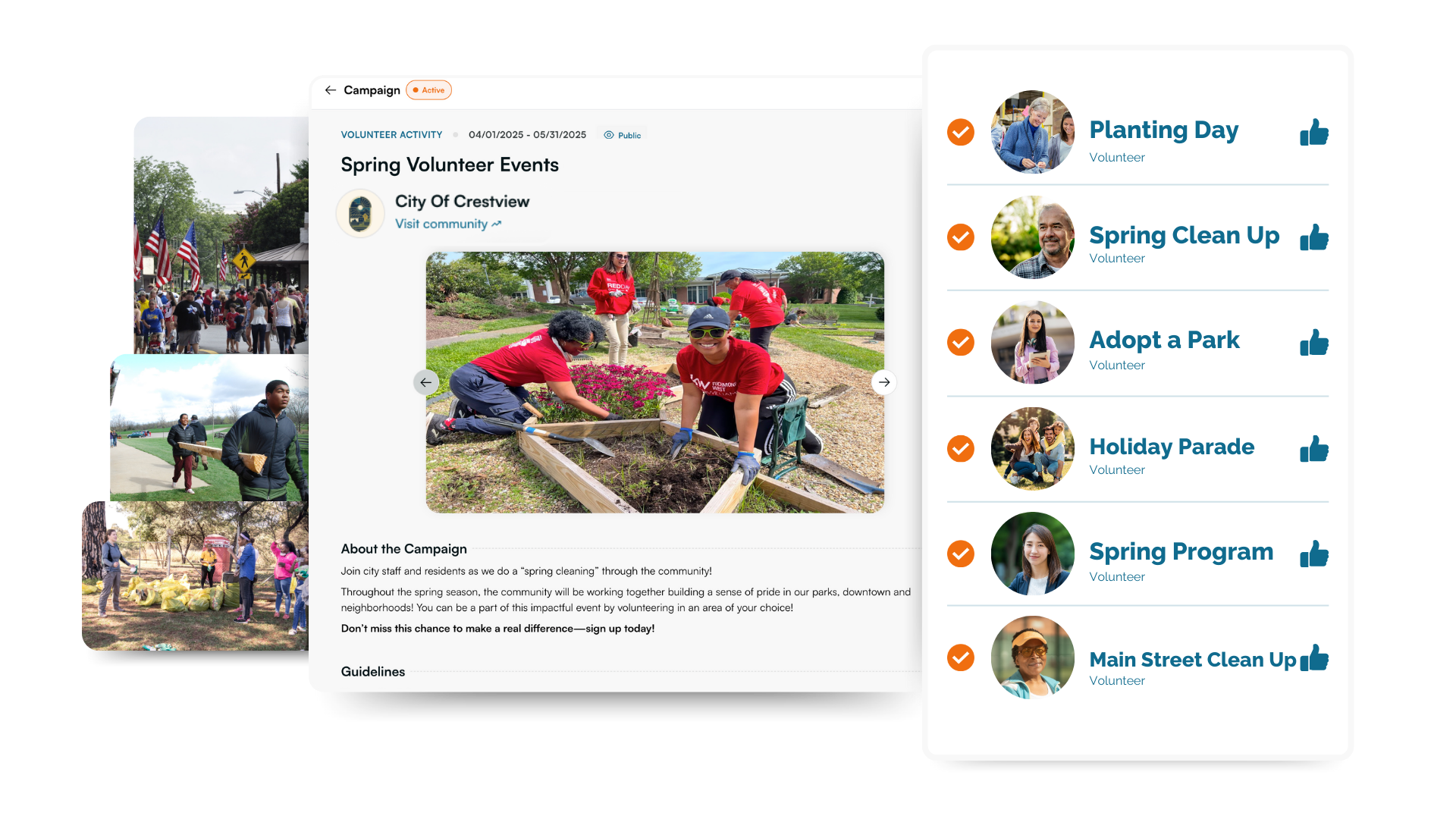Click the Active status badge
The width and height of the screenshot is (1456, 819).
pyautogui.click(x=429, y=90)
